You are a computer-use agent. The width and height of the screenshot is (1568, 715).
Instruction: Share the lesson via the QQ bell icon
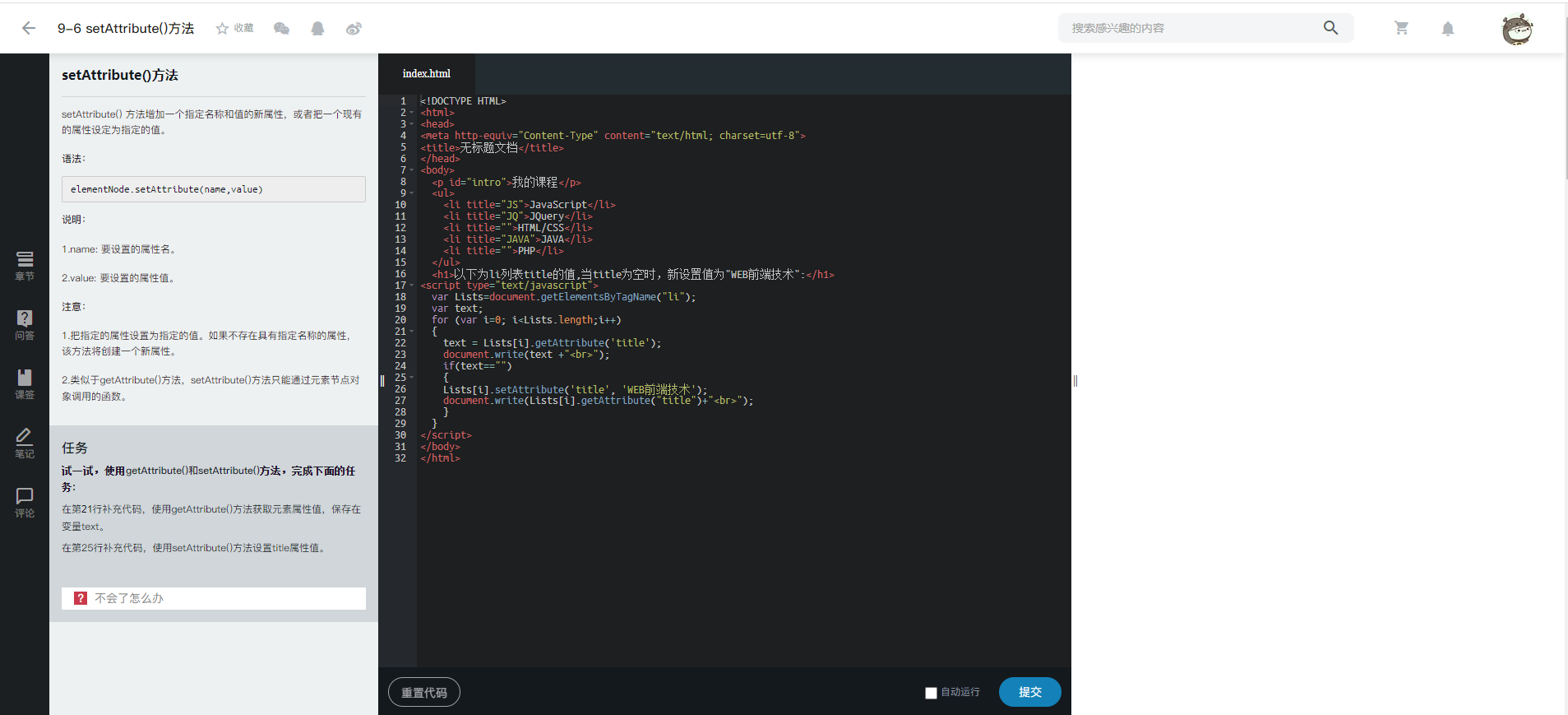pos(317,28)
